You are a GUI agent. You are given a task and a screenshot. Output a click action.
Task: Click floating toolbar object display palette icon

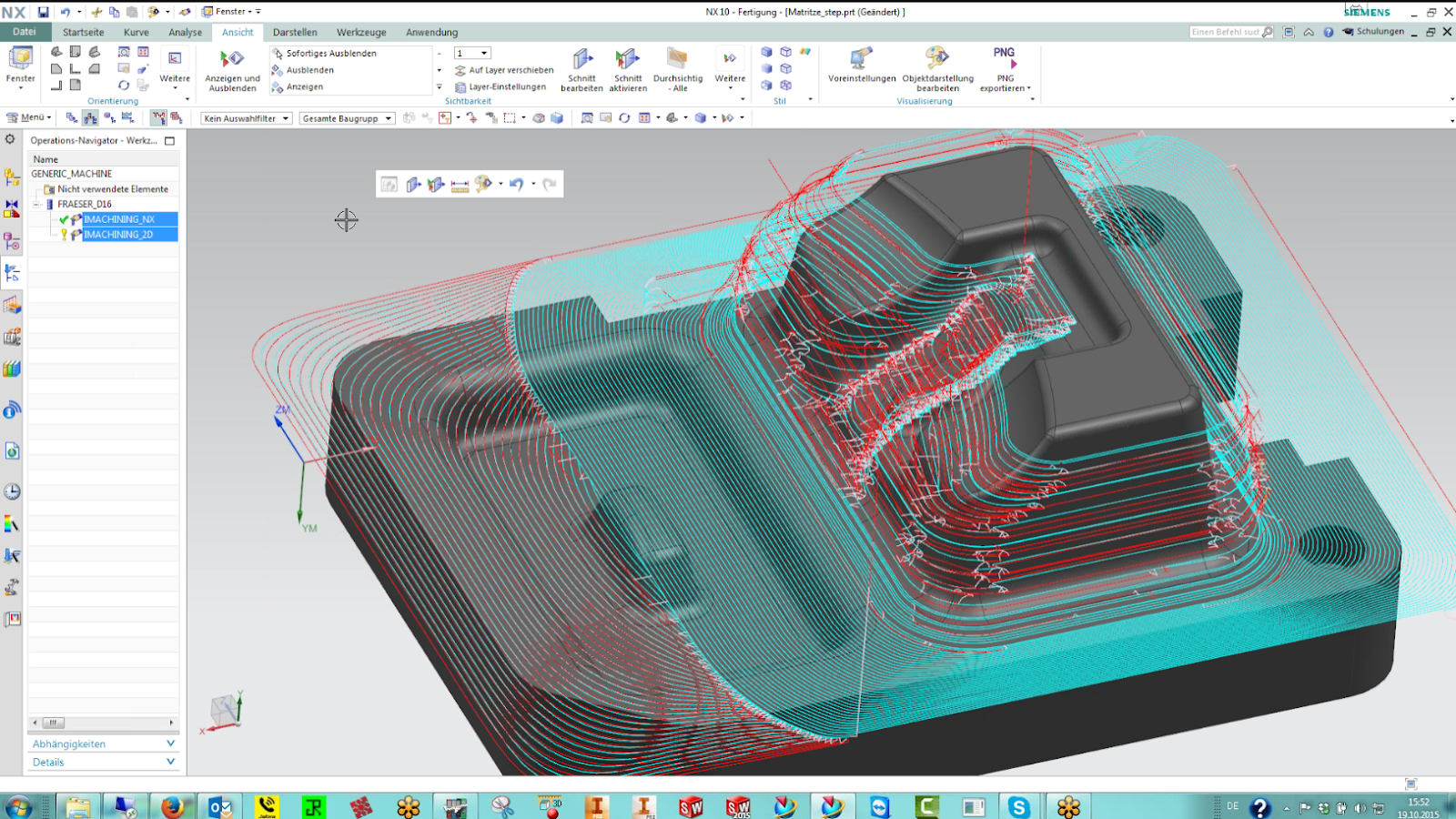tap(483, 185)
